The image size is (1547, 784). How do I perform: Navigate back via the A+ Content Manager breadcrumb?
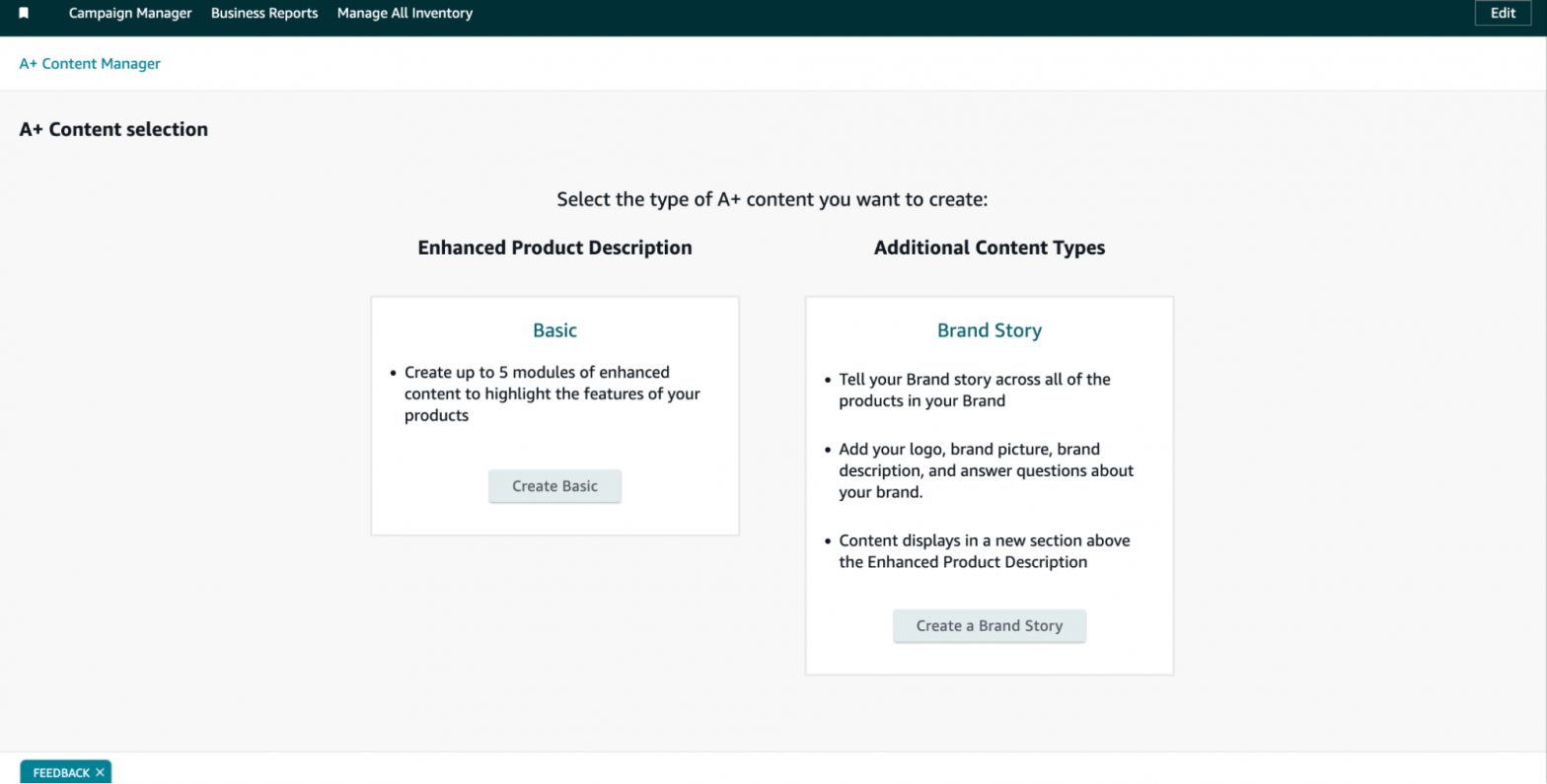coord(90,63)
